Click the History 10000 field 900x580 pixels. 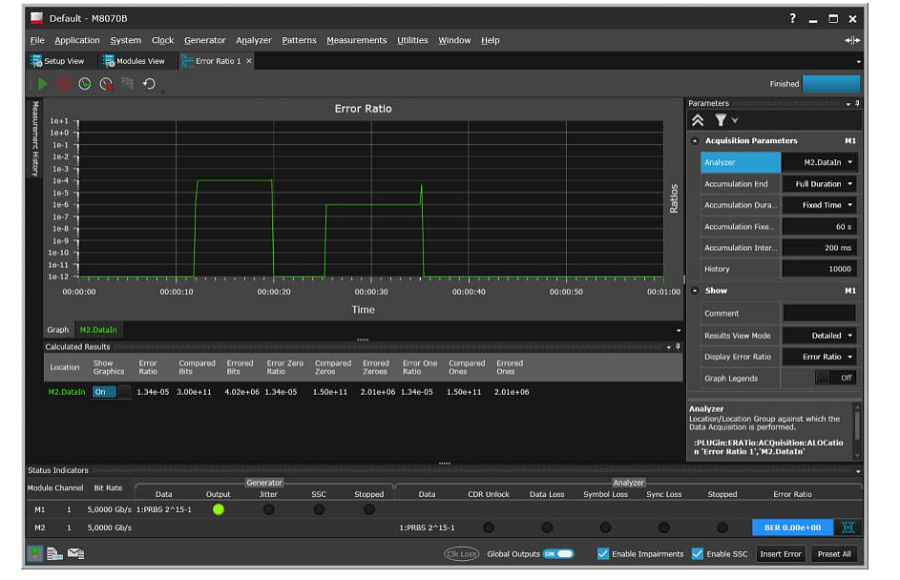(820, 269)
